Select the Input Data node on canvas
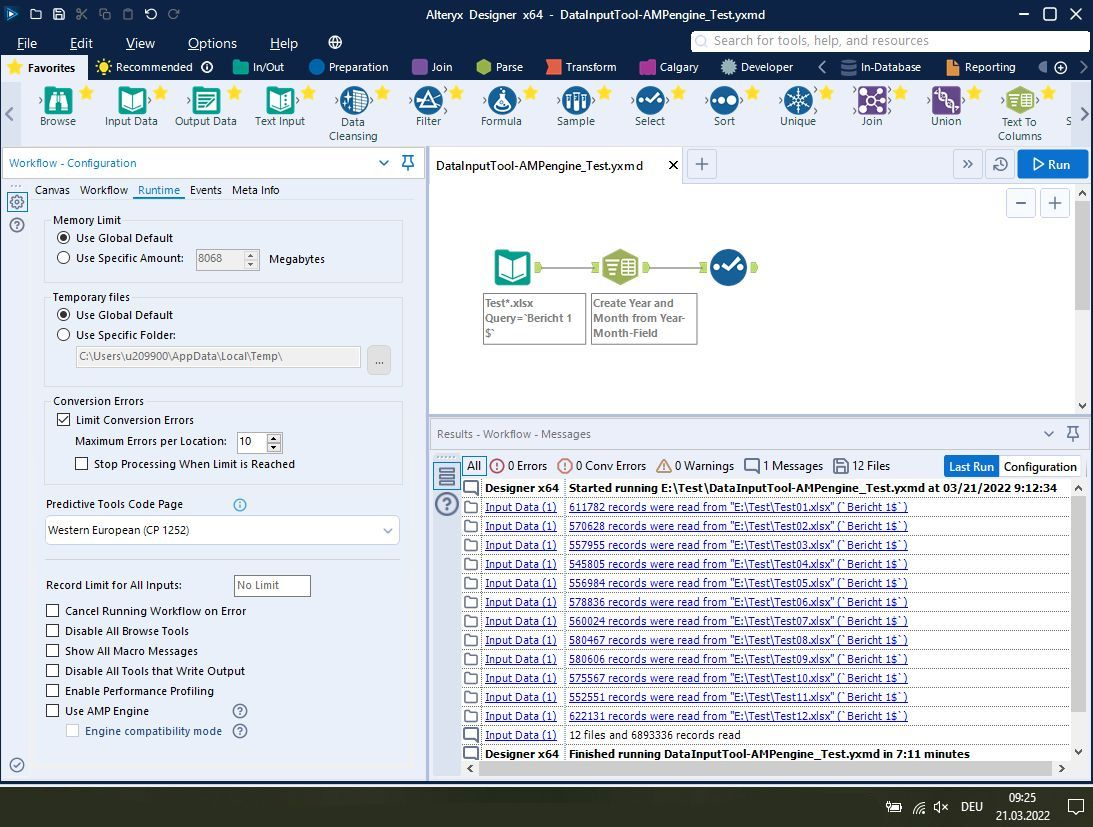This screenshot has height=827, width=1093. [513, 267]
